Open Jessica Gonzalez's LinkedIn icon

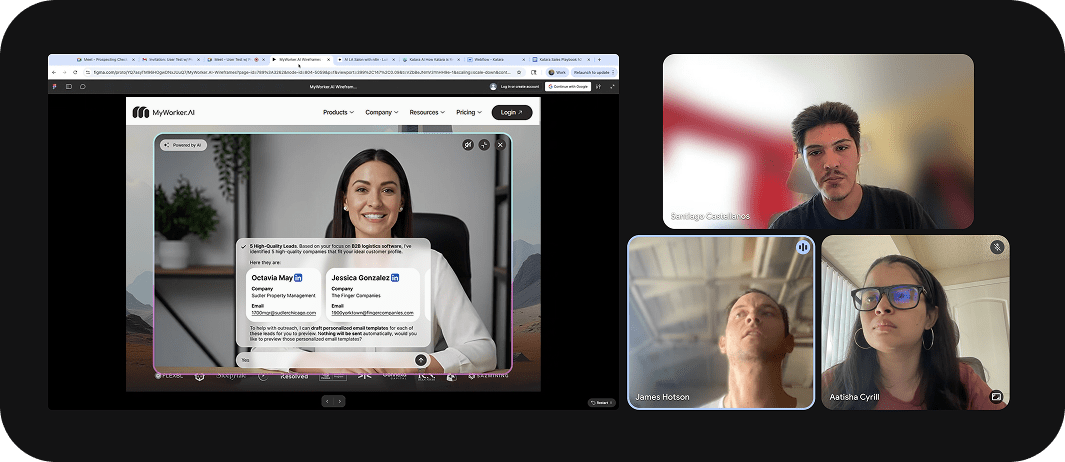click(x=395, y=277)
